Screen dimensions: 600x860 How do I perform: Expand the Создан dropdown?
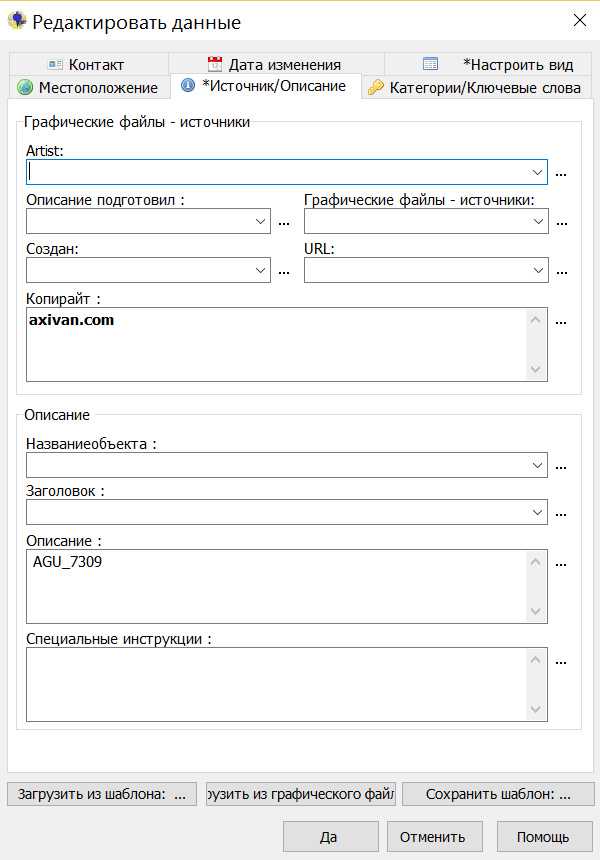coord(261,270)
